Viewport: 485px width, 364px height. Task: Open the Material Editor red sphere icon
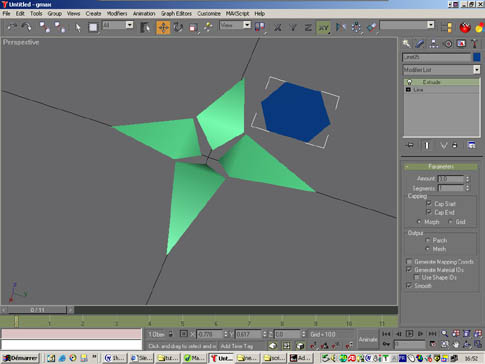click(465, 27)
